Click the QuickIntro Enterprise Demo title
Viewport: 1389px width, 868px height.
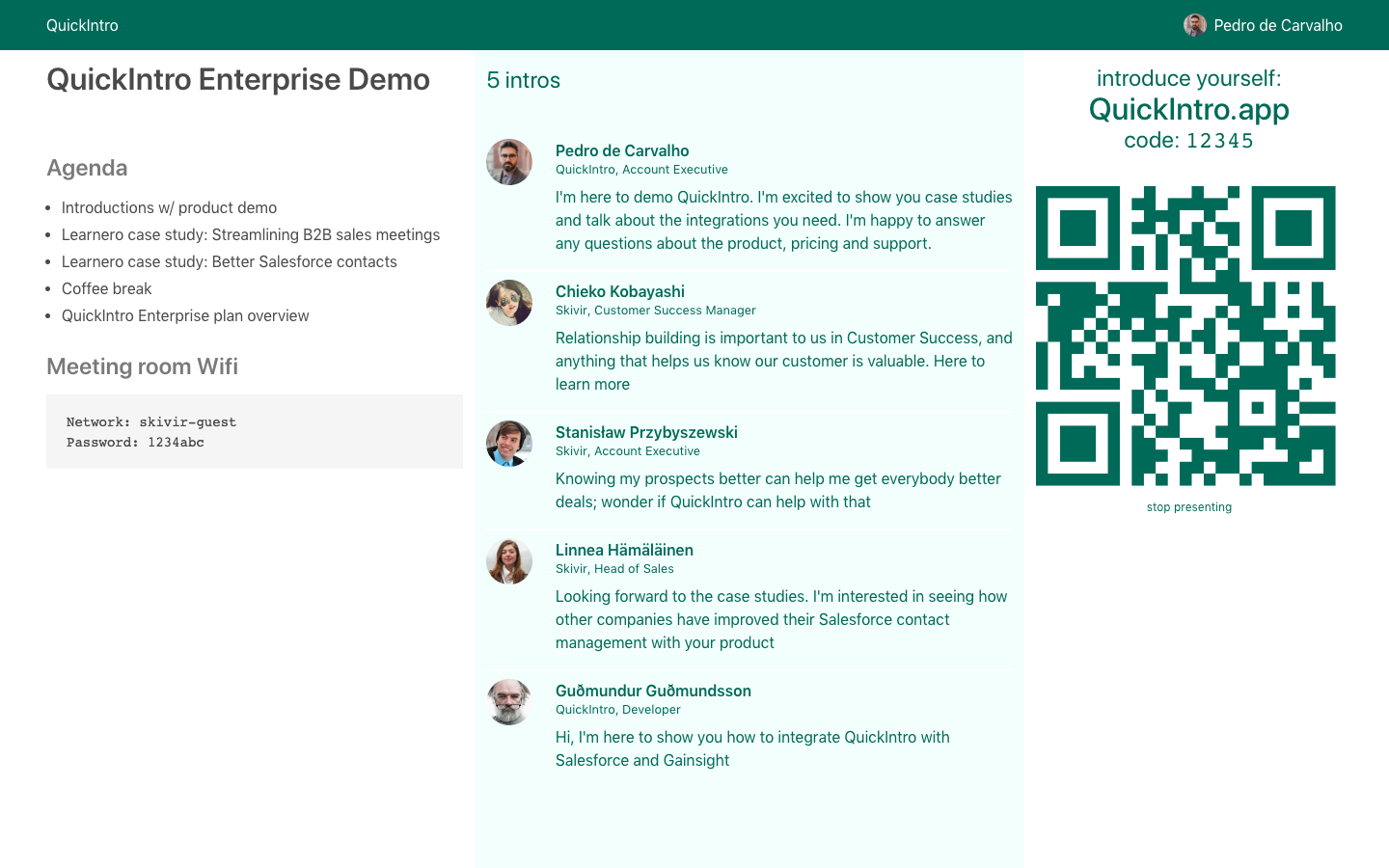pyautogui.click(x=238, y=79)
